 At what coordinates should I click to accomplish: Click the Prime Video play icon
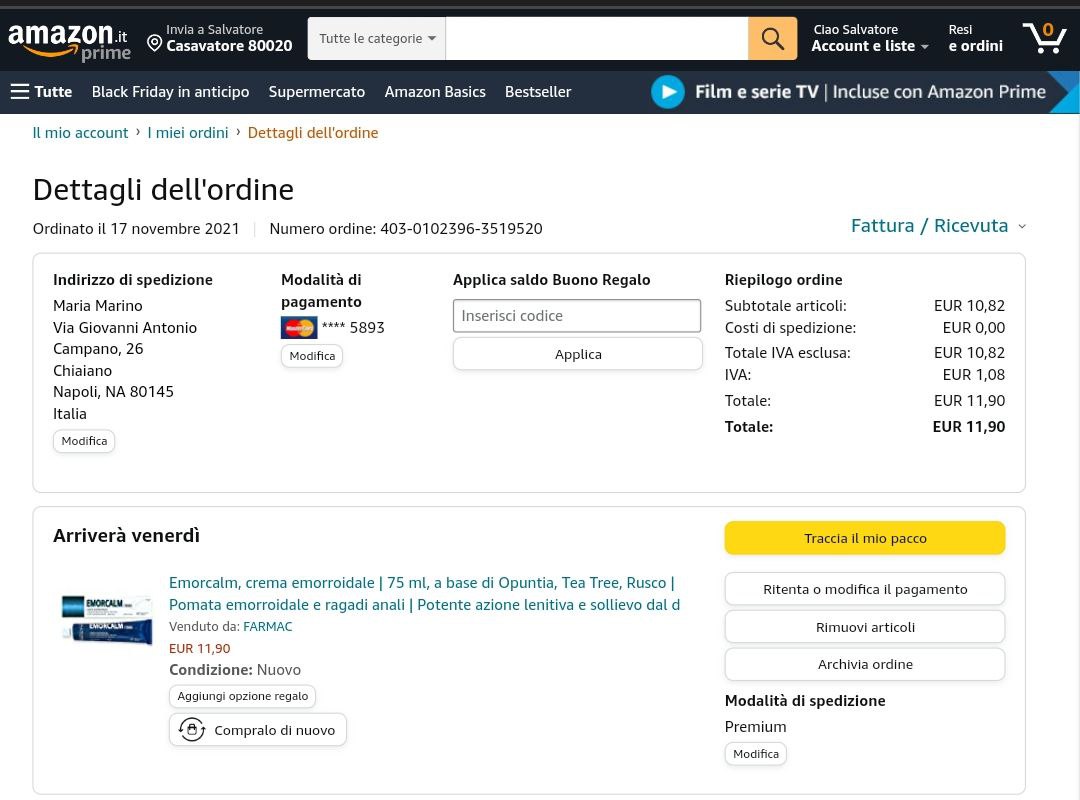(667, 92)
